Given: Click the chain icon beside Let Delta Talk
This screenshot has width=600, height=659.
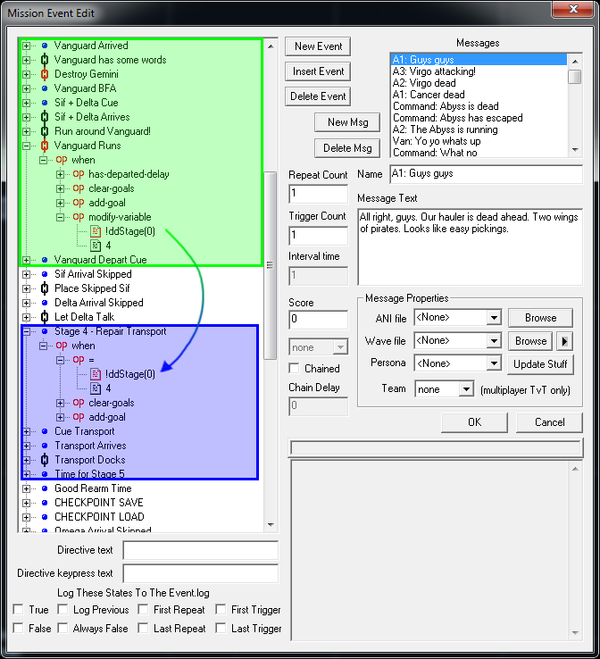Looking at the screenshot, I should click(44, 317).
